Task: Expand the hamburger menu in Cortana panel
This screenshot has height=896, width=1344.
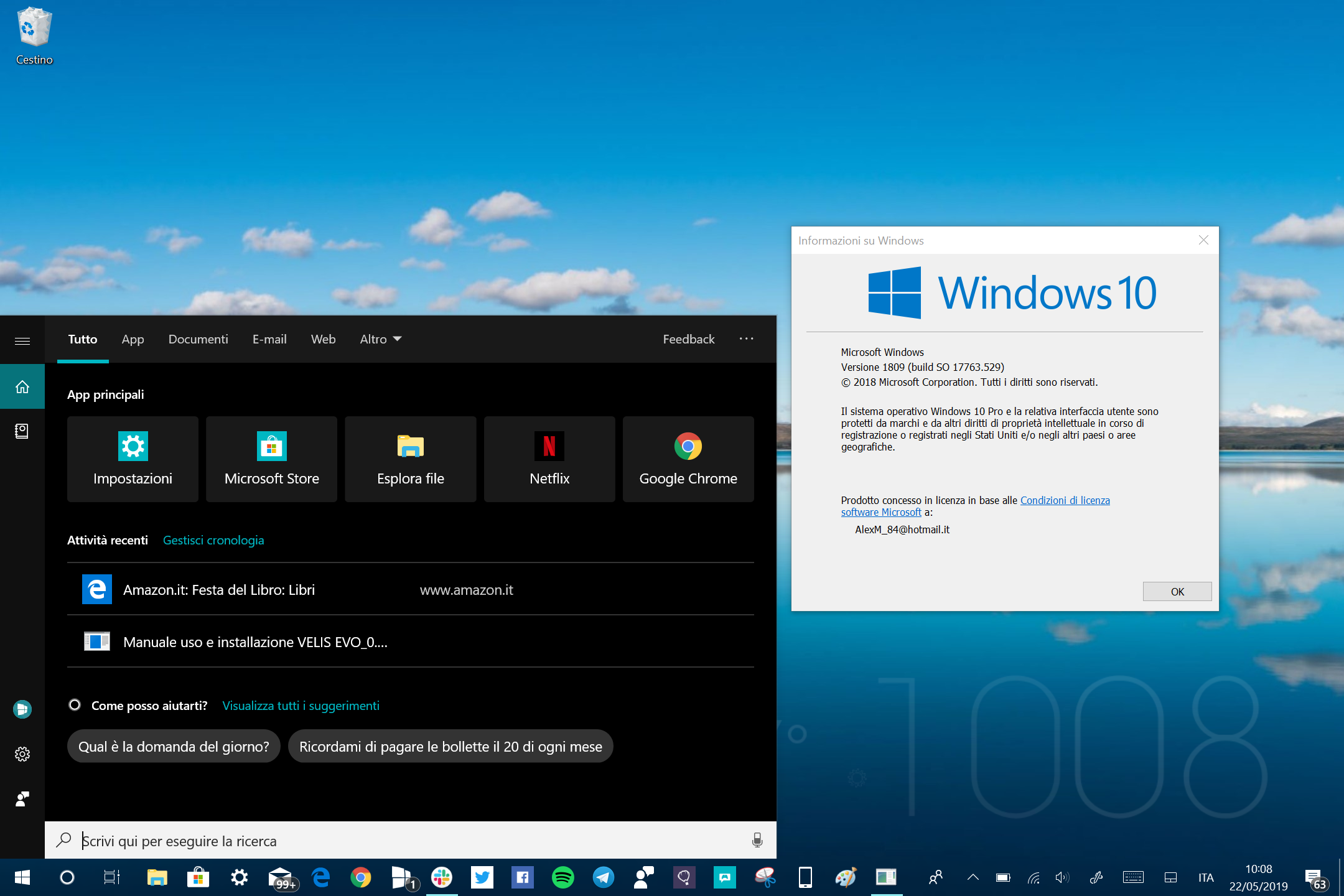Action: point(22,340)
